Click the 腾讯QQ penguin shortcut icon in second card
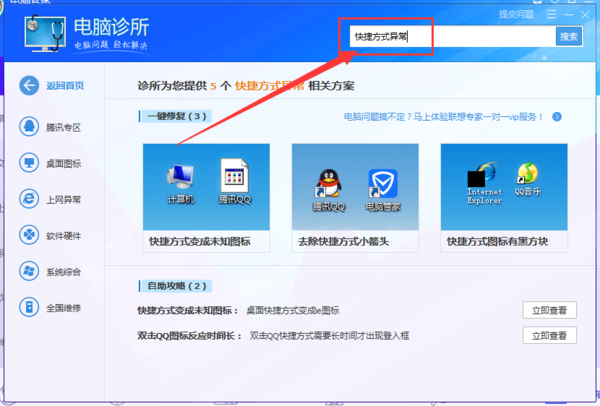This screenshot has width=600, height=406. pyautogui.click(x=328, y=183)
